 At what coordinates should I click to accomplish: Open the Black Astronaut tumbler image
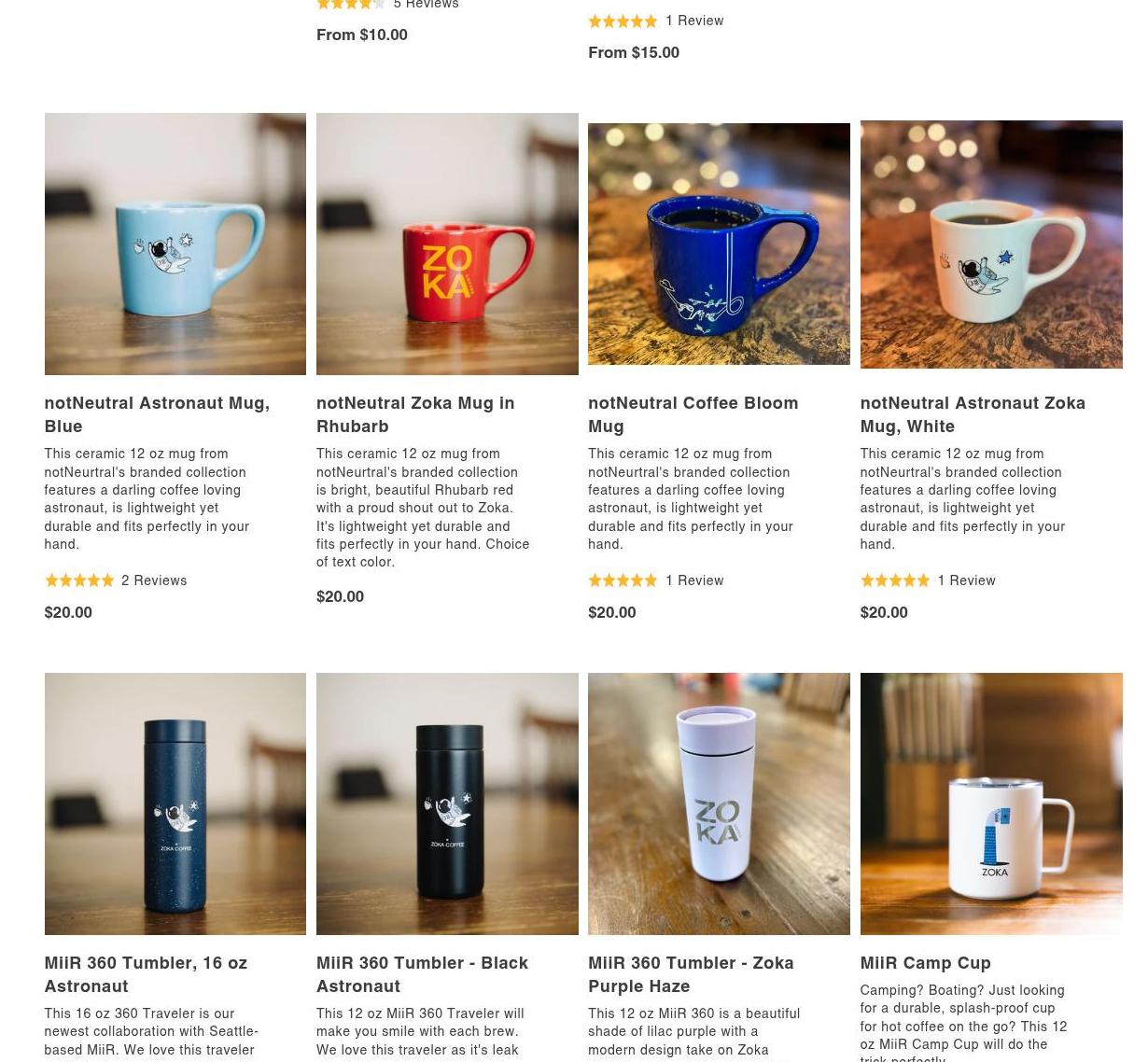(x=447, y=803)
